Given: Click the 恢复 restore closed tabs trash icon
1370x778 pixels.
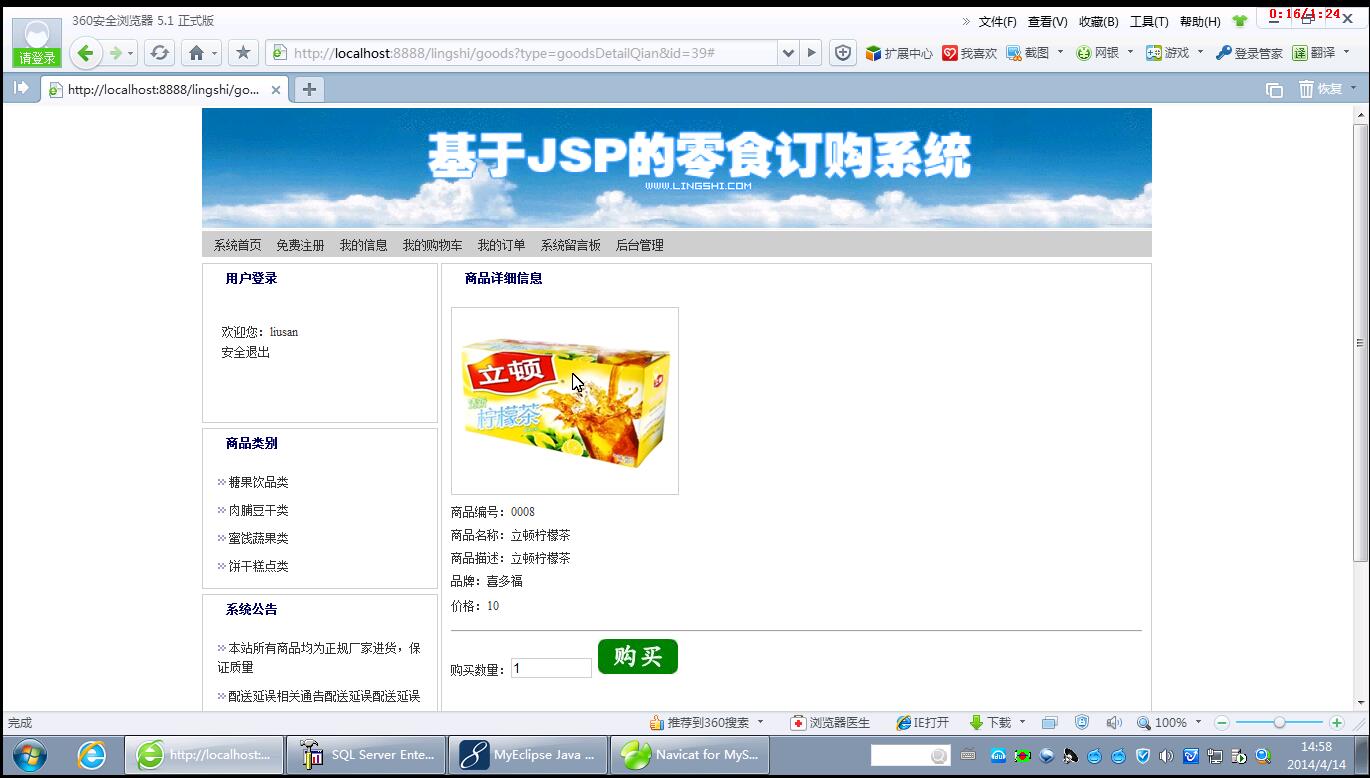Looking at the screenshot, I should [x=1320, y=89].
